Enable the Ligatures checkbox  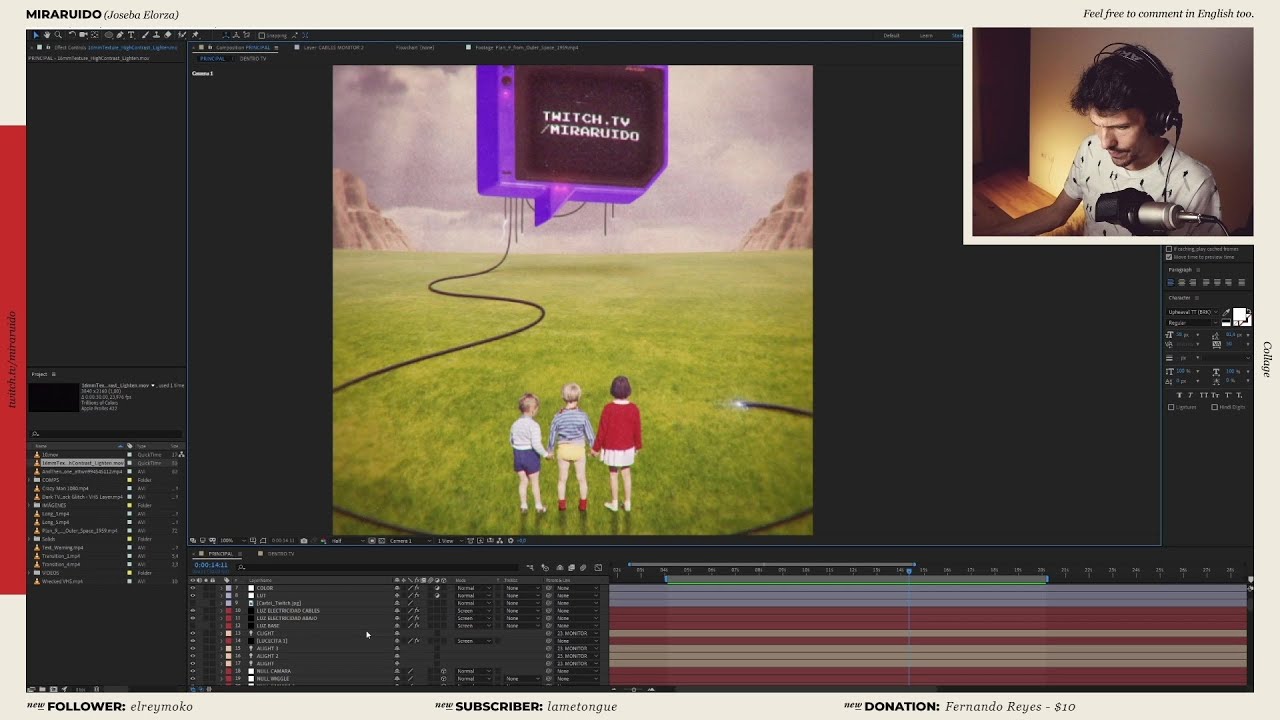(x=1171, y=407)
